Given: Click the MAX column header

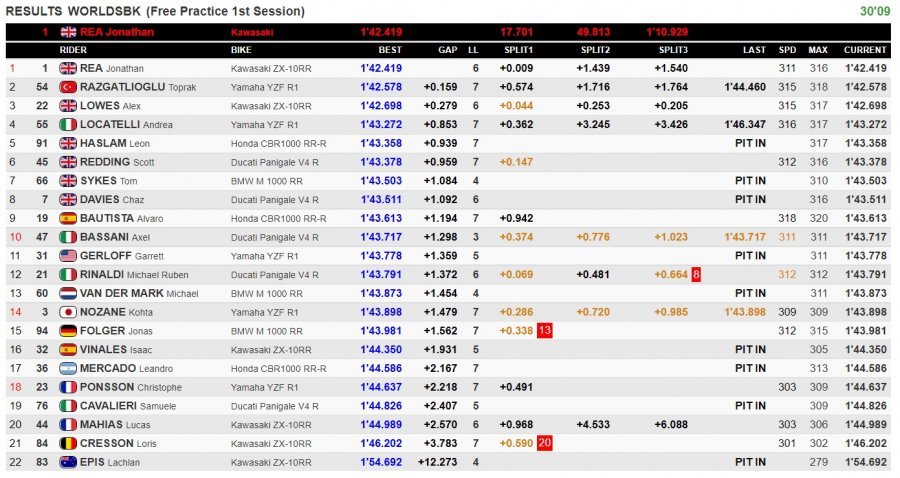Looking at the screenshot, I should pos(818,50).
